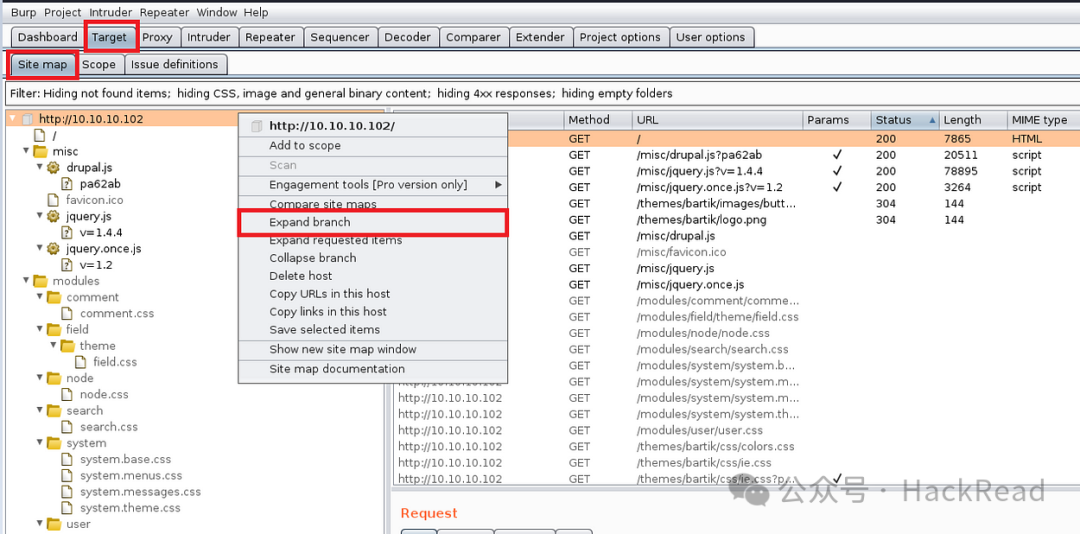Screen dimensions: 1080x534
Task: Click the misc folder icon
Action: point(40,152)
